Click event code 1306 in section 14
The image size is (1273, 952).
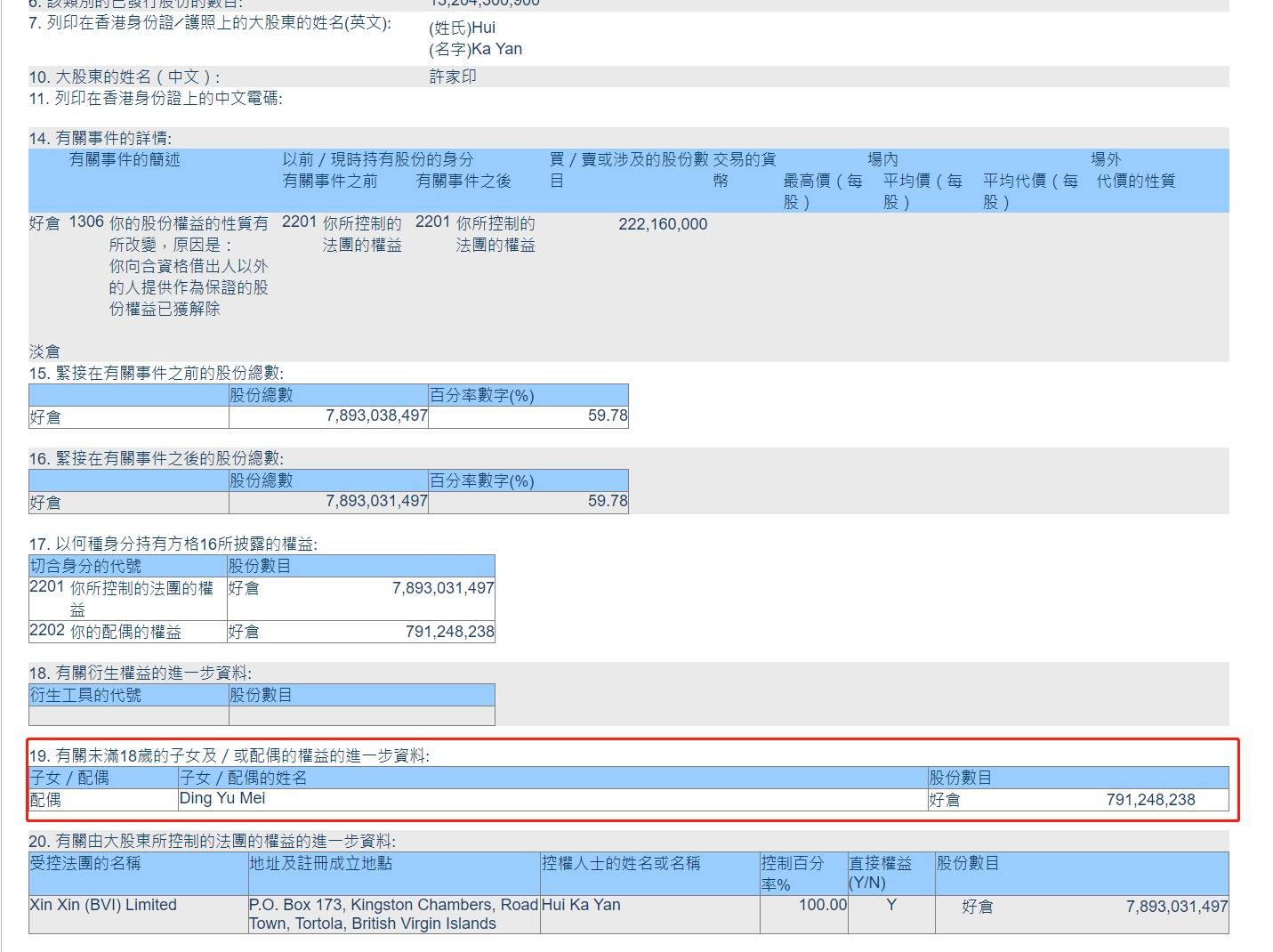coord(86,222)
